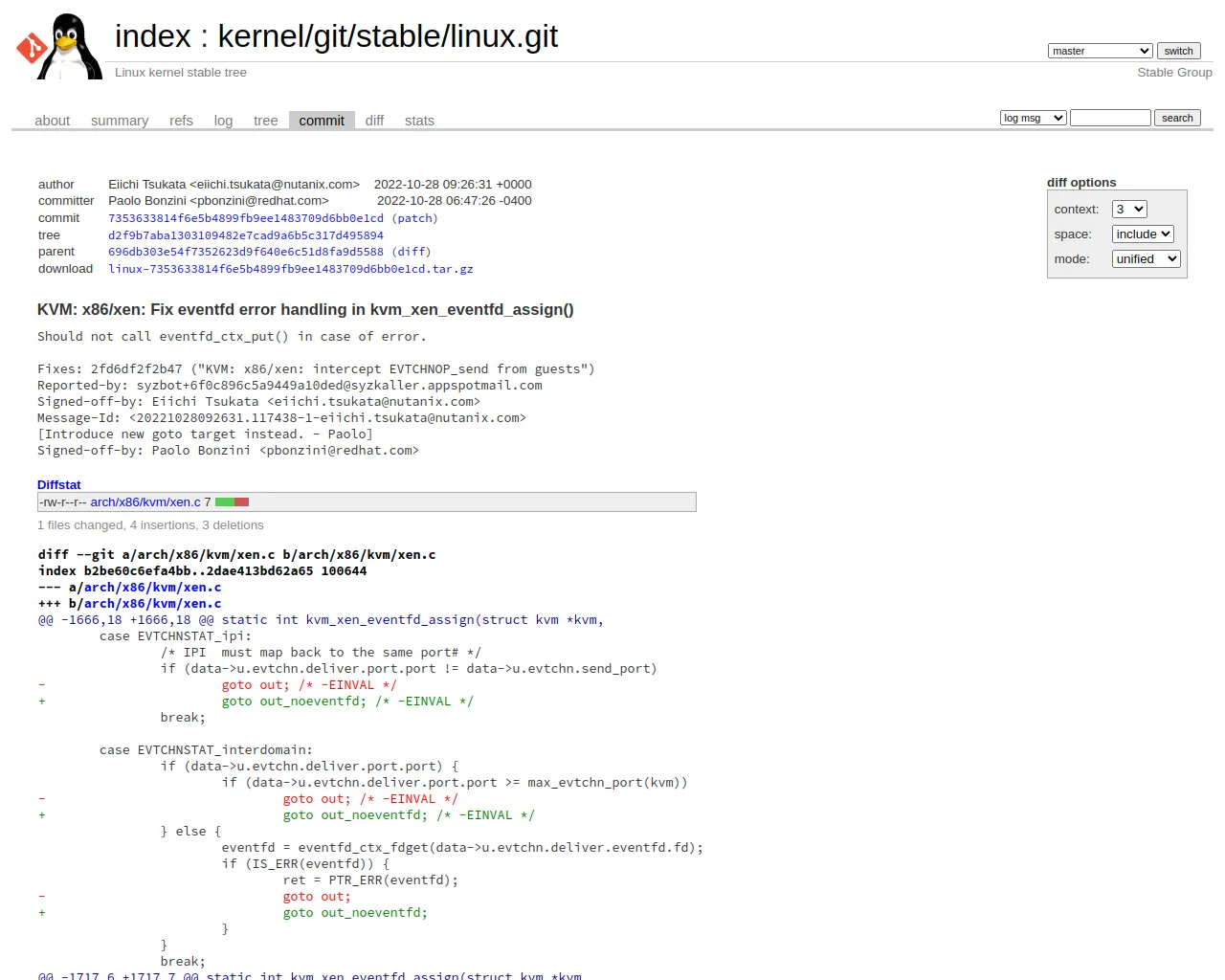Viewport: 1225px width, 980px height.
Task: Click the Tux penguin git logo
Action: [x=58, y=46]
